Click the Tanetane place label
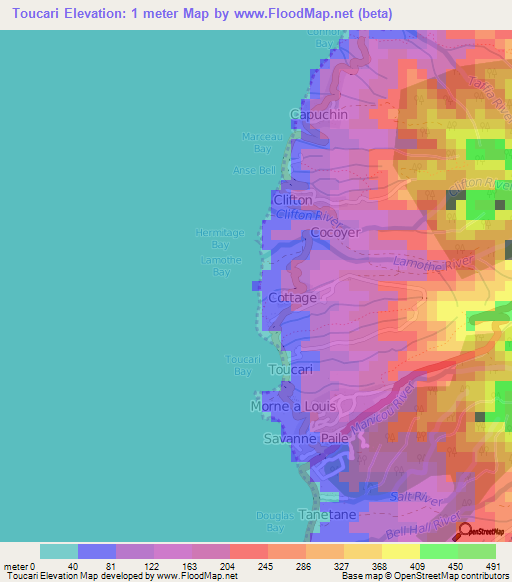Image resolution: width=512 pixels, height=582 pixels. (x=327, y=514)
